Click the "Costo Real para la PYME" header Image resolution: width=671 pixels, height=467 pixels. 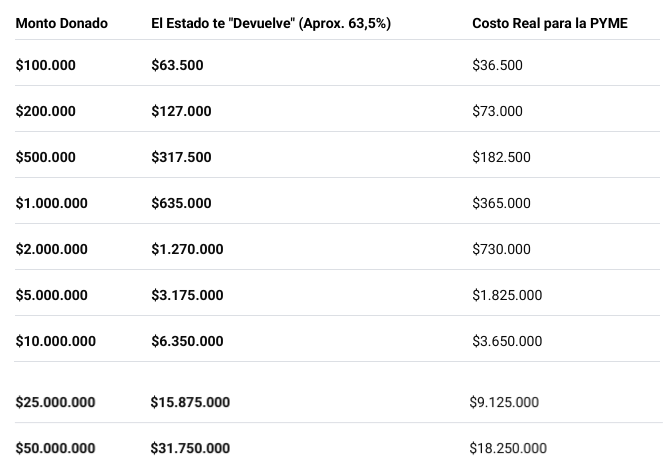point(550,23)
